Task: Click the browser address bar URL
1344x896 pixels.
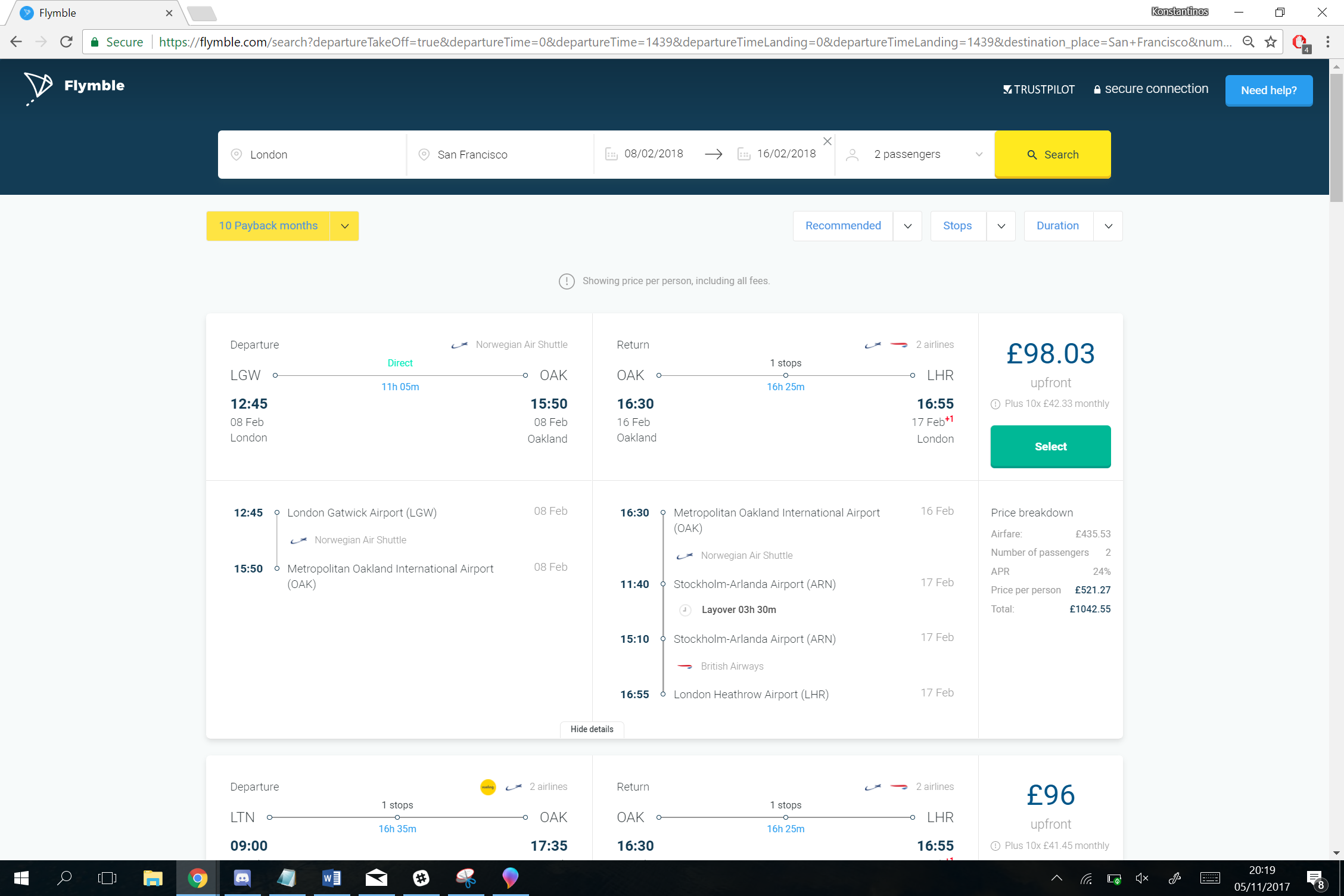Action: point(695,42)
